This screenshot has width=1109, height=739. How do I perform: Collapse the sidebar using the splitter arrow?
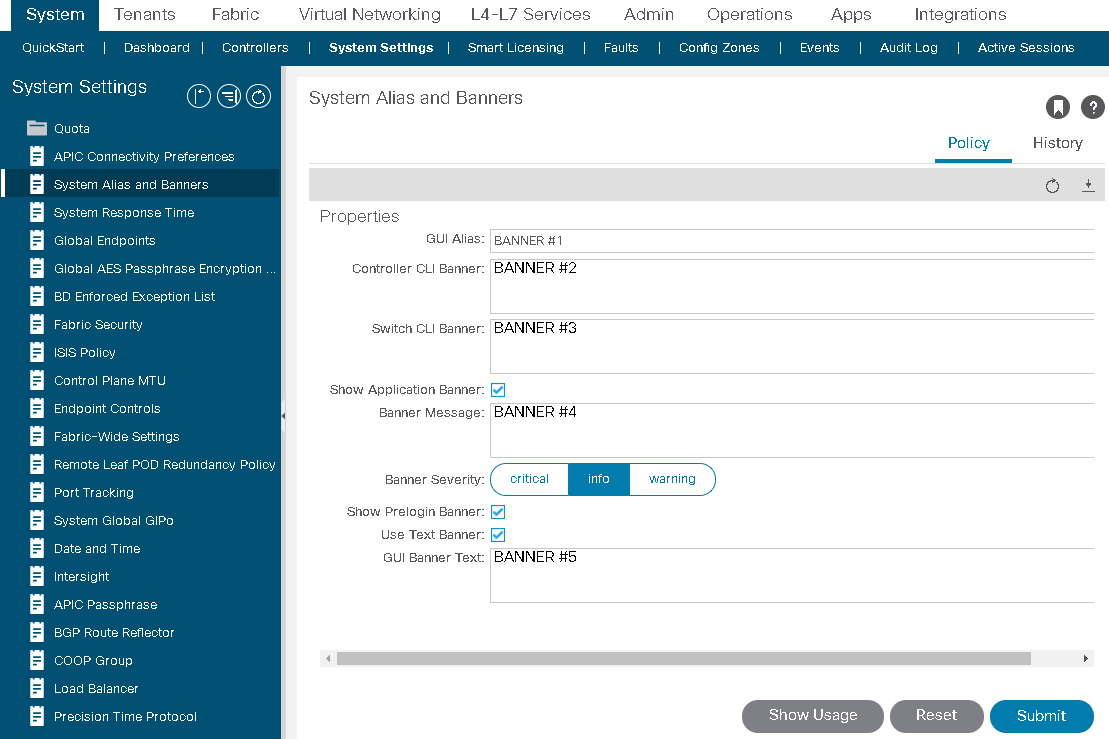tap(283, 416)
